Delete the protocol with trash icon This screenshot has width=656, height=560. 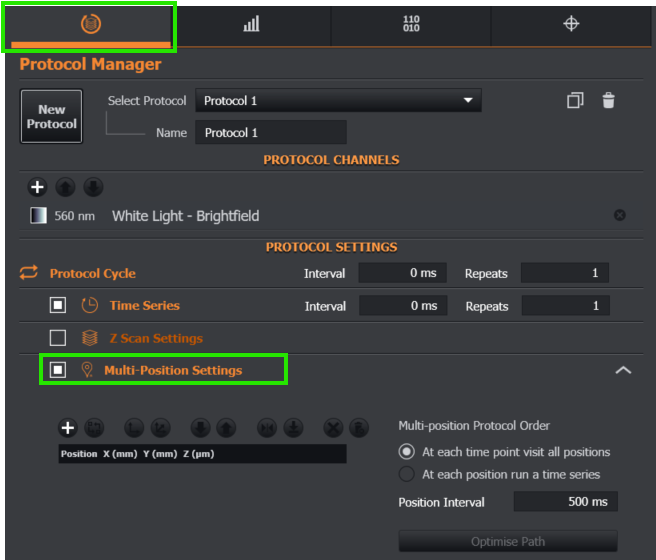[608, 100]
